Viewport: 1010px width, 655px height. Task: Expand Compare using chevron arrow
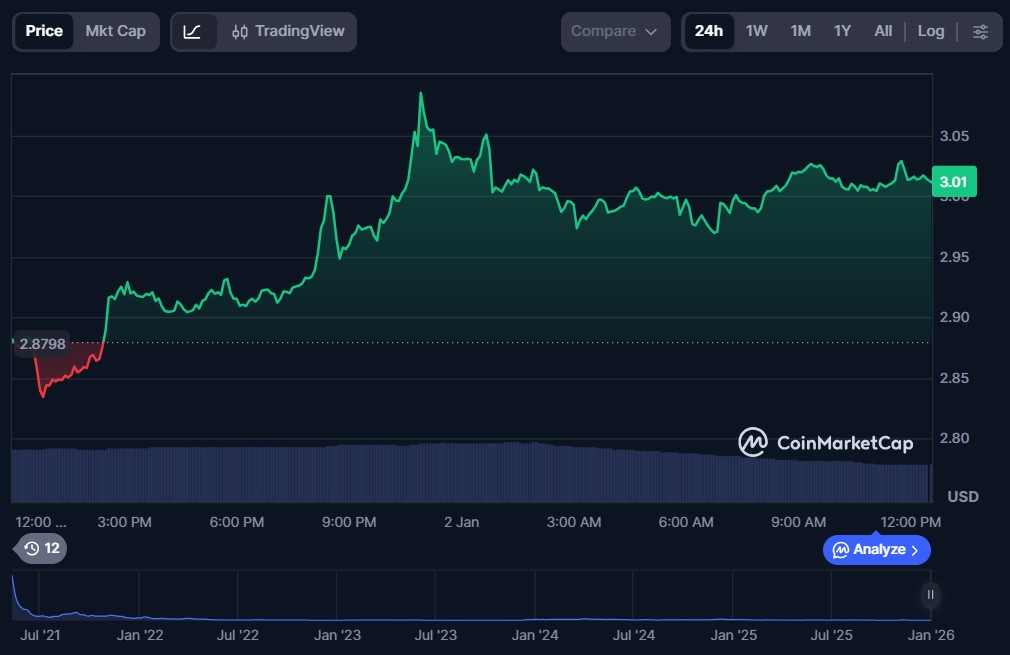point(651,32)
